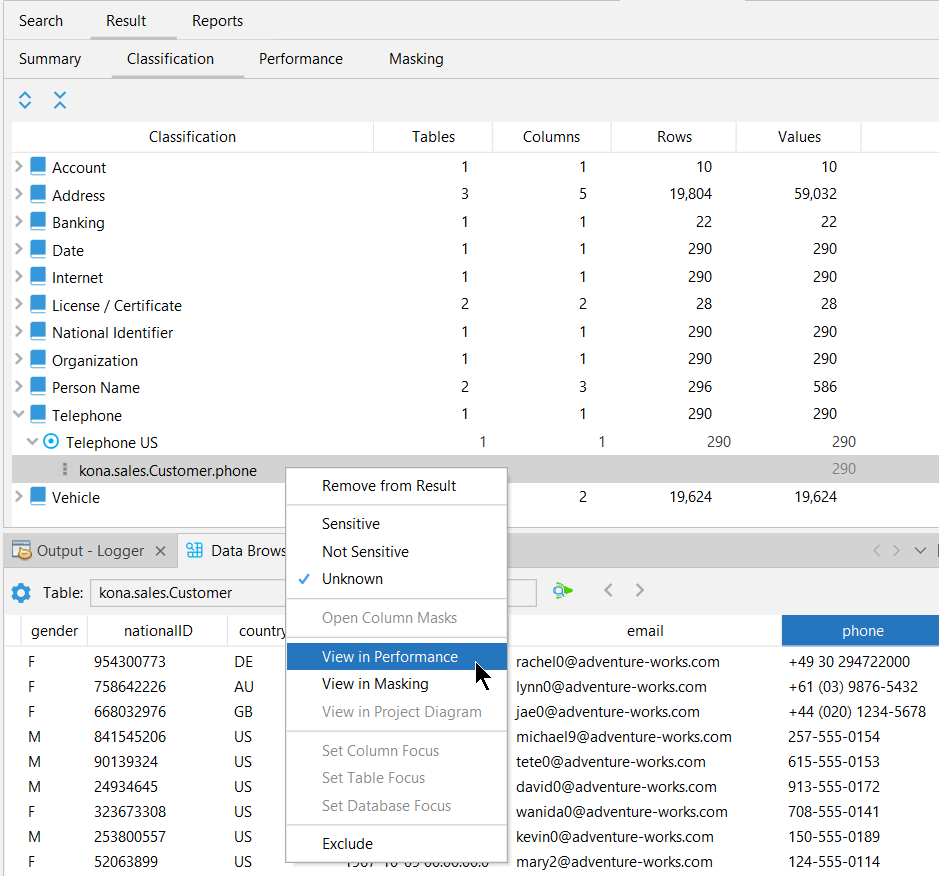Sort by the Values column header
The image size is (939, 876).
pyautogui.click(x=799, y=137)
